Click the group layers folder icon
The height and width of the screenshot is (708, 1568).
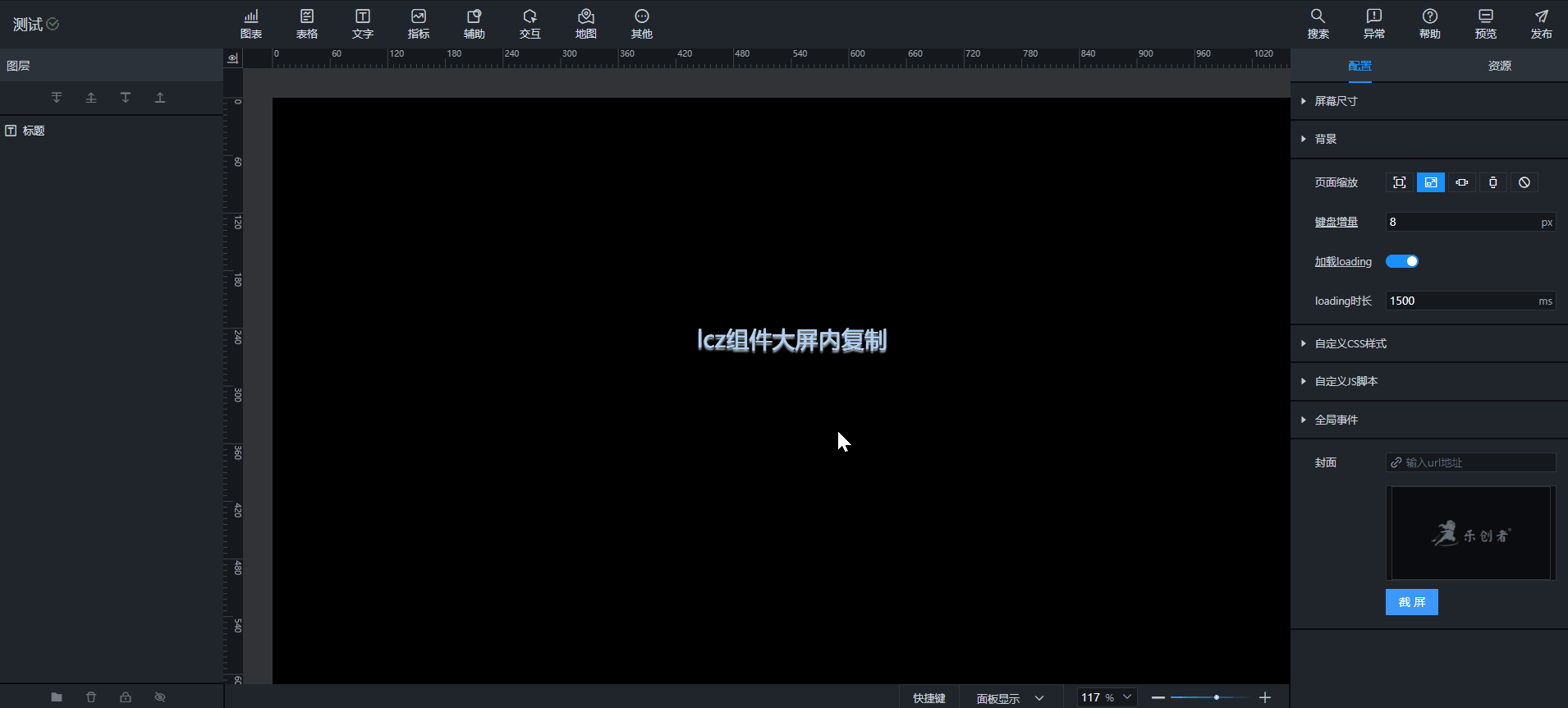point(57,697)
